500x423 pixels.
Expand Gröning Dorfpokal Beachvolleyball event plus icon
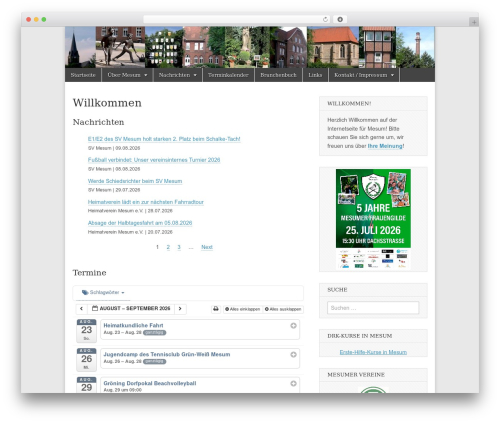(293, 383)
